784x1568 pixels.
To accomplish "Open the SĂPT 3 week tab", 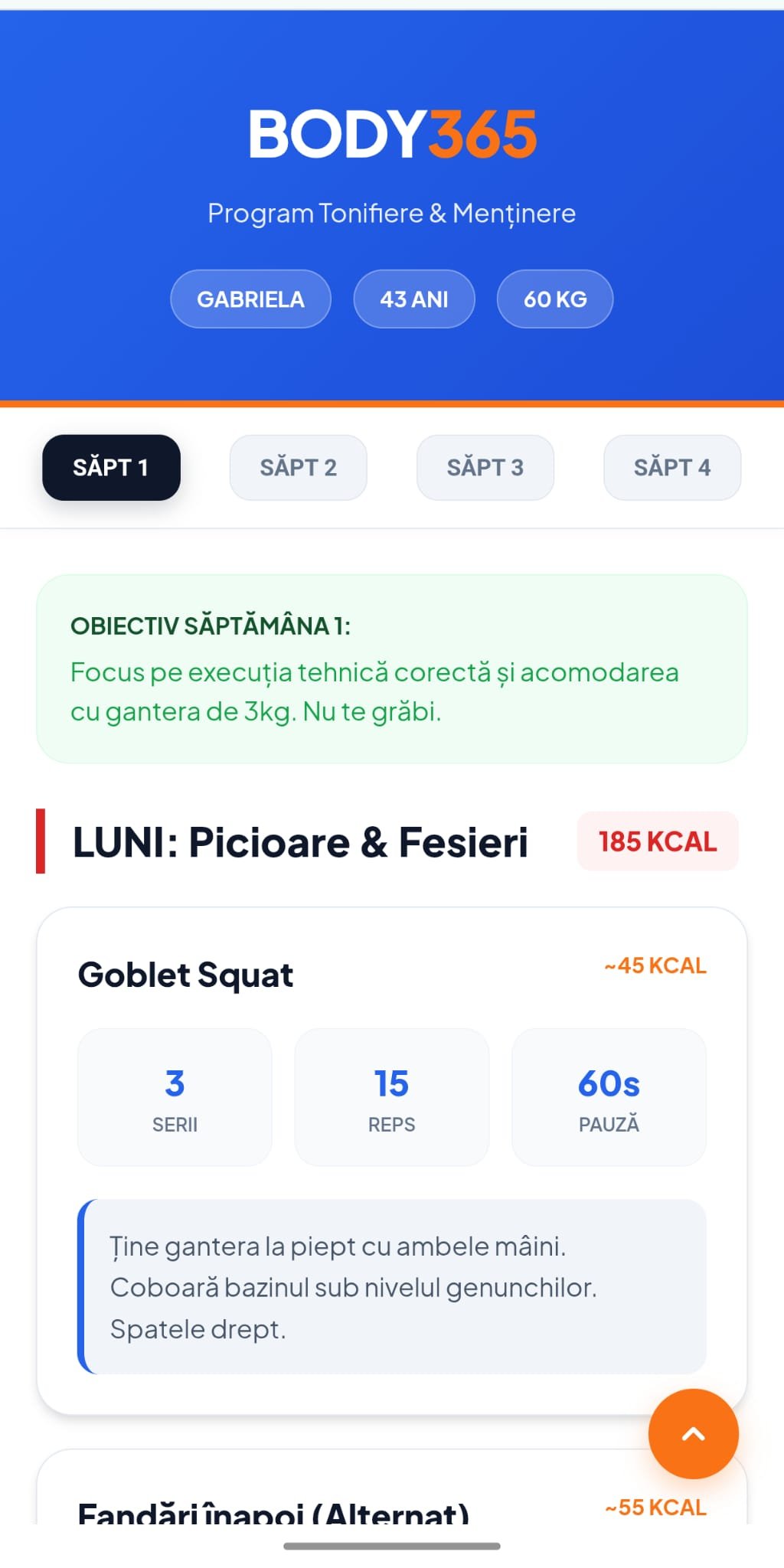I will pyautogui.click(x=485, y=467).
